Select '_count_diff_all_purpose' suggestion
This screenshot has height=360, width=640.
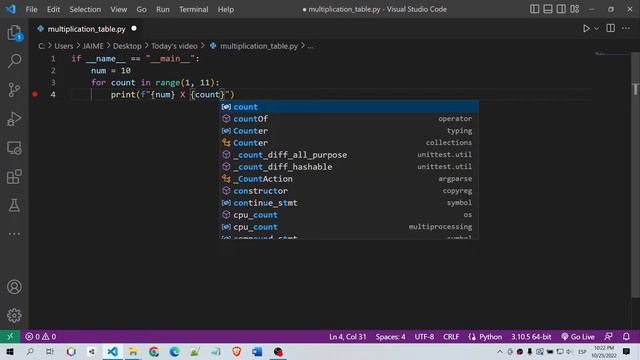click(x=349, y=155)
